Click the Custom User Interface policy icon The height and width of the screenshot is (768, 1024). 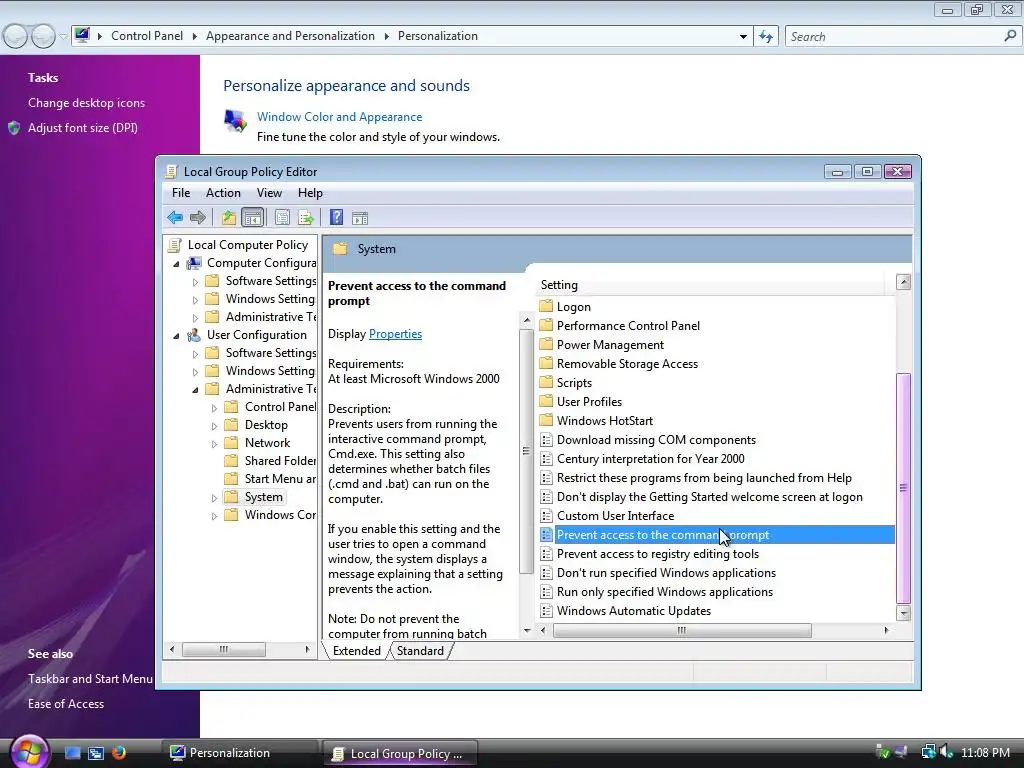(x=546, y=515)
